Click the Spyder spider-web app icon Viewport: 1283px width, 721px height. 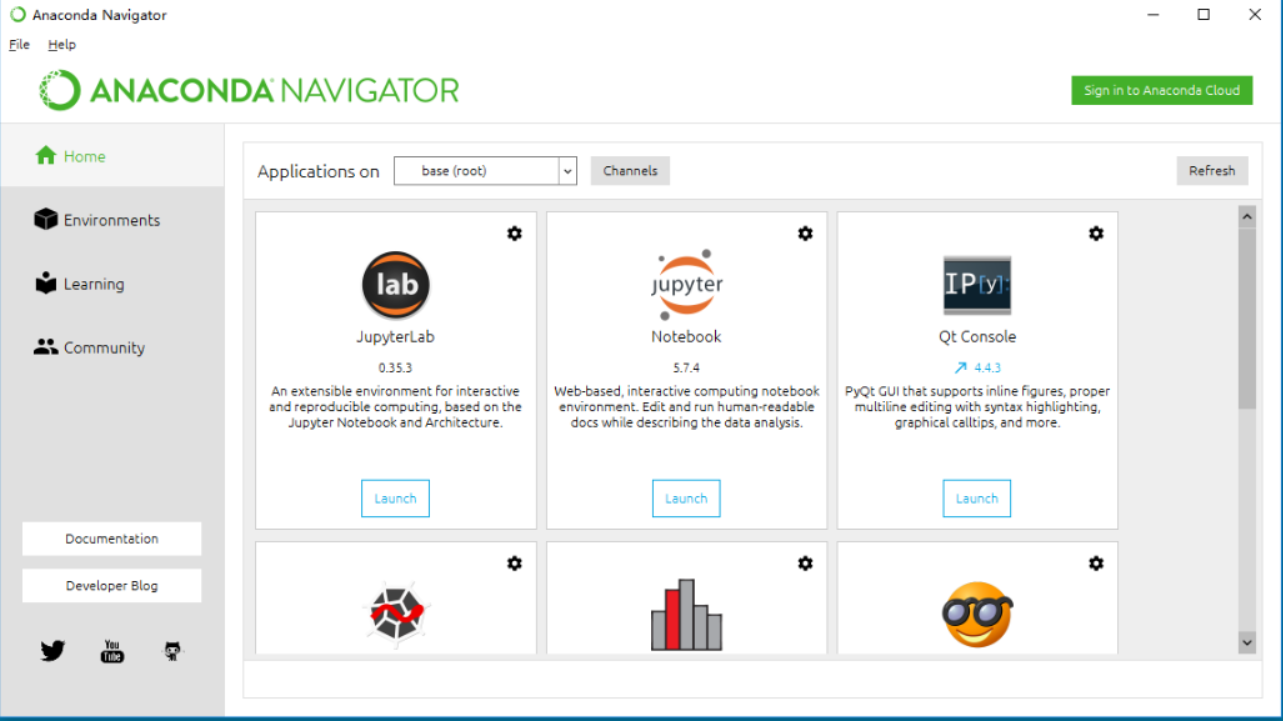(396, 615)
